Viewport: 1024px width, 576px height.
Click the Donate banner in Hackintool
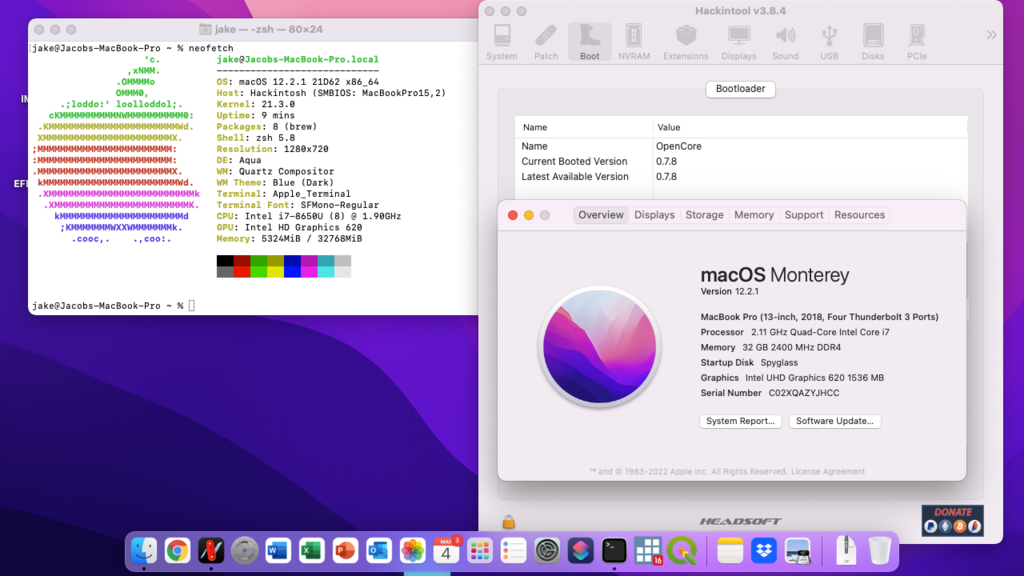952,520
